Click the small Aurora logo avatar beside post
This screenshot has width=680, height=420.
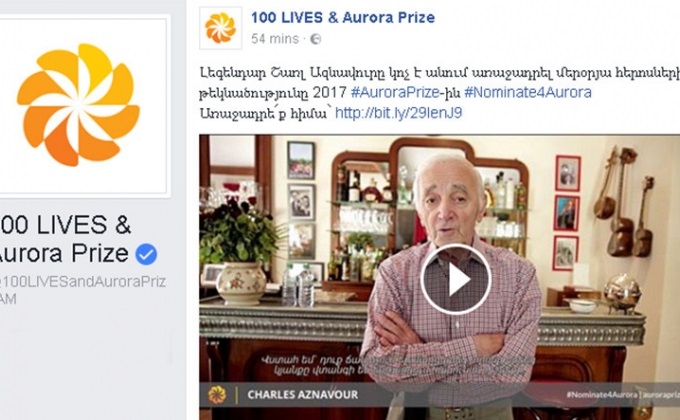(220, 28)
